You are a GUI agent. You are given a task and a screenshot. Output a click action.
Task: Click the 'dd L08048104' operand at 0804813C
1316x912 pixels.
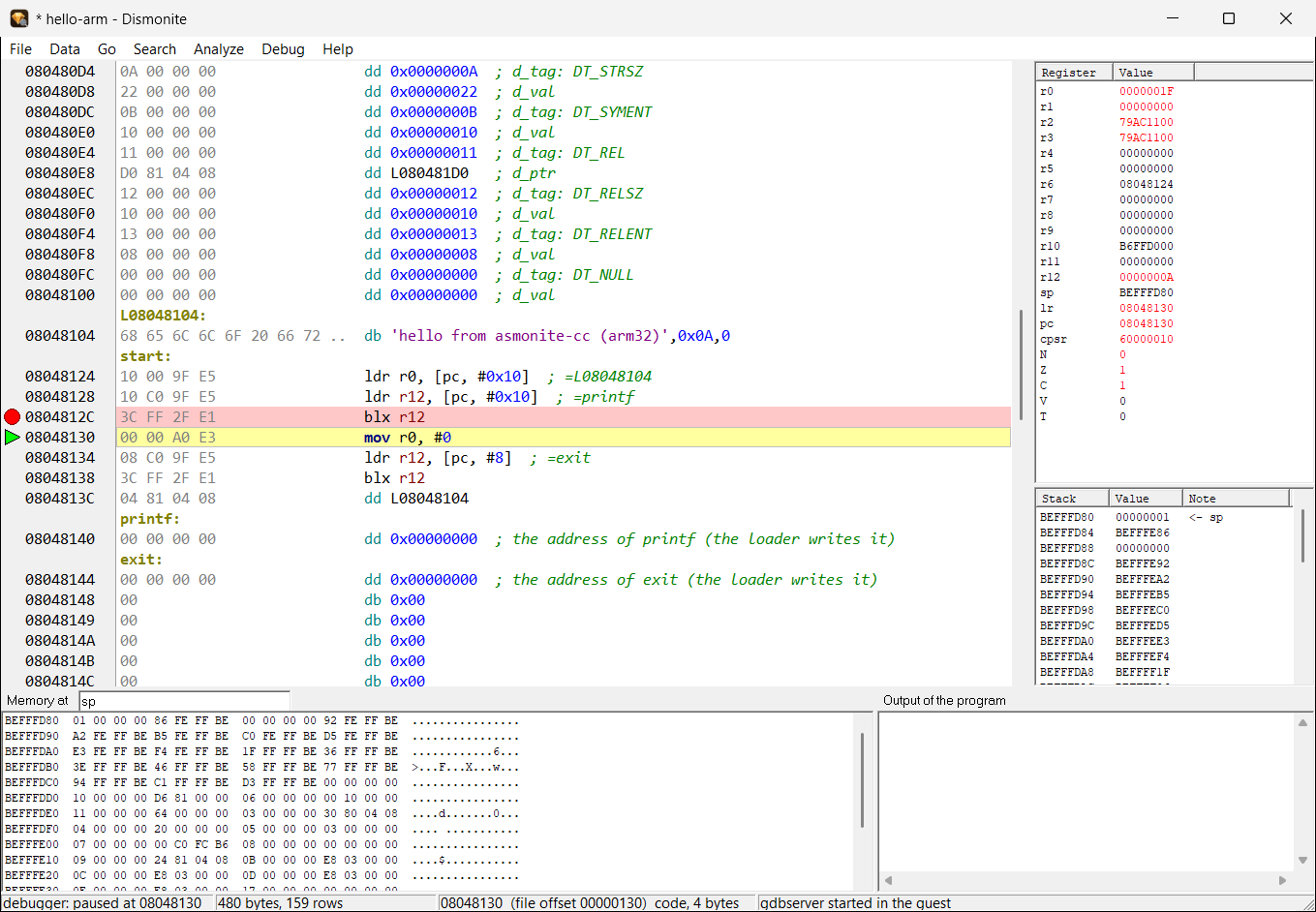click(430, 499)
